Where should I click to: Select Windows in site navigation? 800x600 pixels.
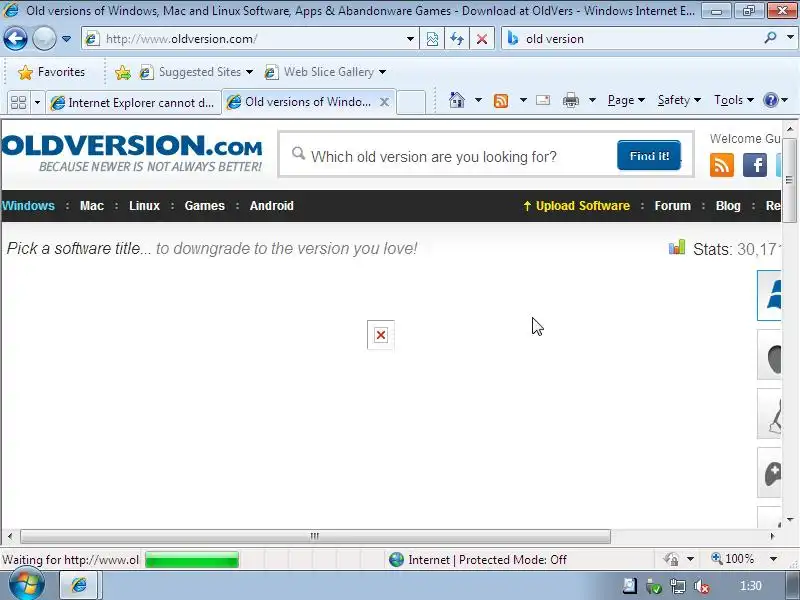coord(29,206)
